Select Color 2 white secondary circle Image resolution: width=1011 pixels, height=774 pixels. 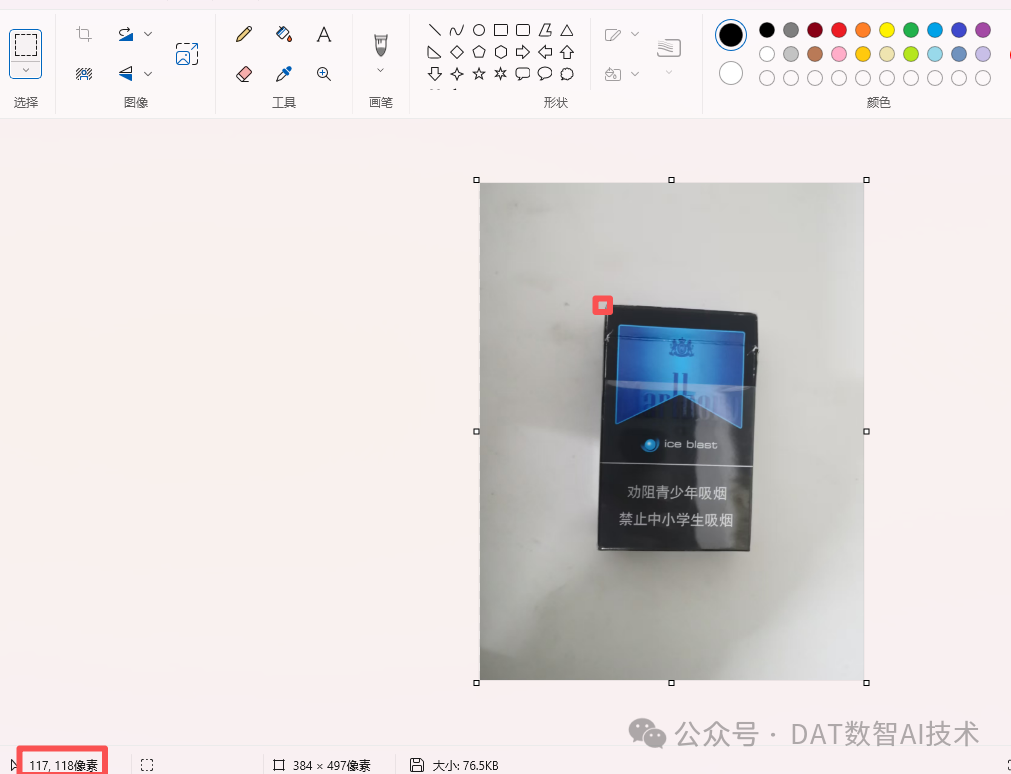731,74
